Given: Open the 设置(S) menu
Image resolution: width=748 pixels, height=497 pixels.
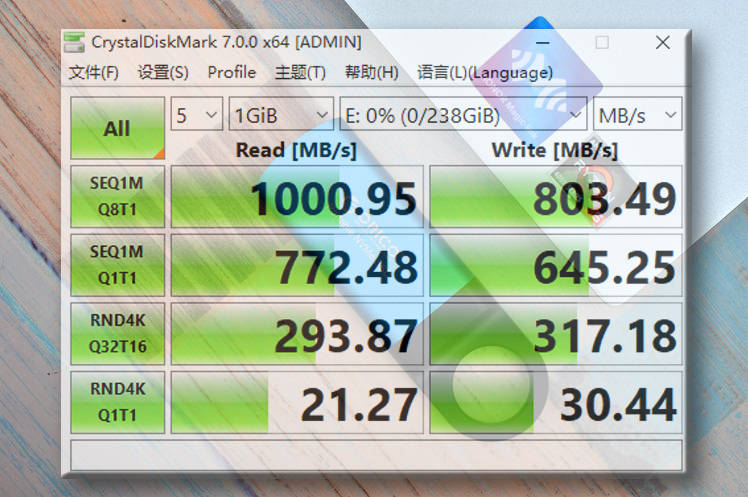Looking at the screenshot, I should [163, 72].
